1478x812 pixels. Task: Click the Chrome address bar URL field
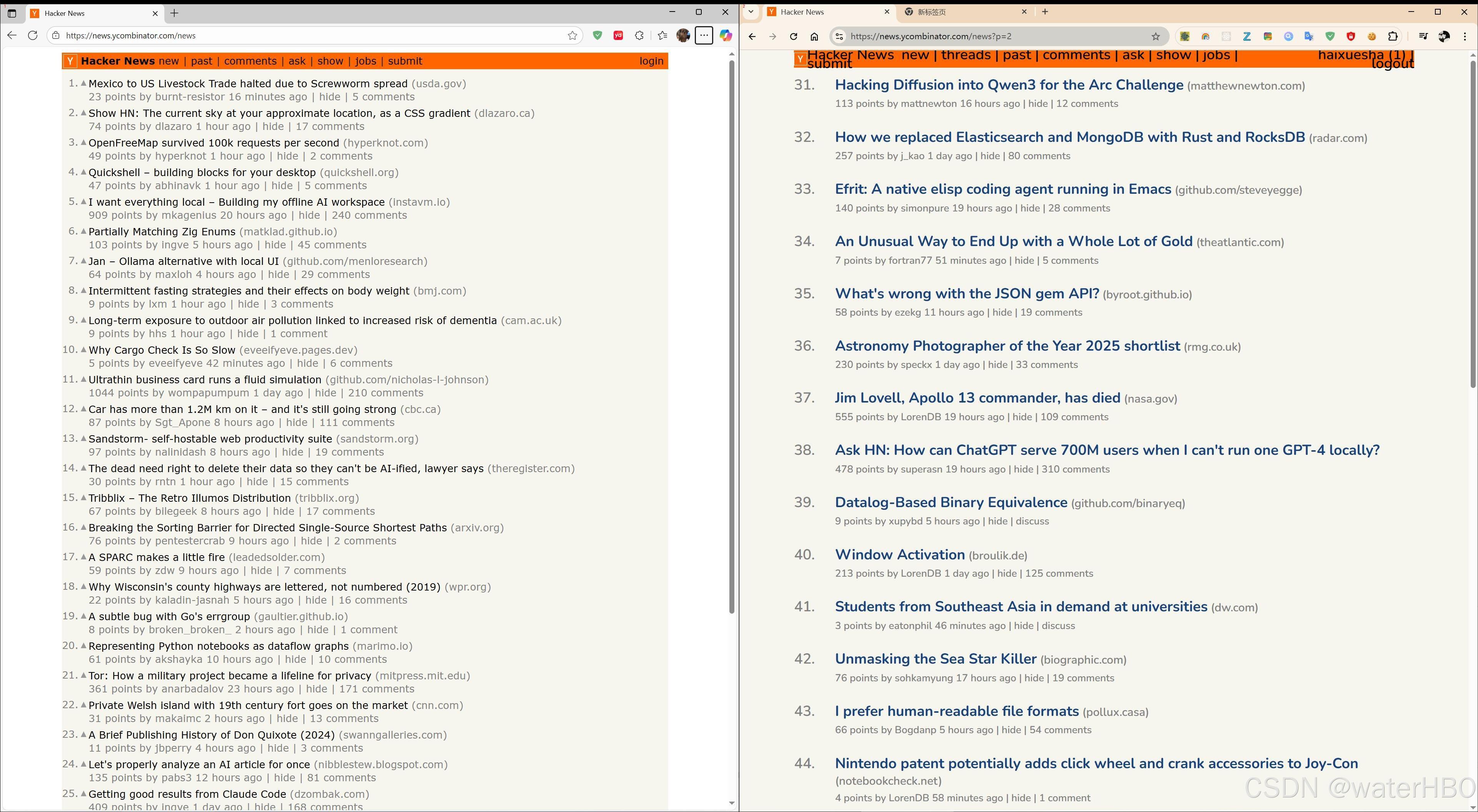tap(998, 37)
